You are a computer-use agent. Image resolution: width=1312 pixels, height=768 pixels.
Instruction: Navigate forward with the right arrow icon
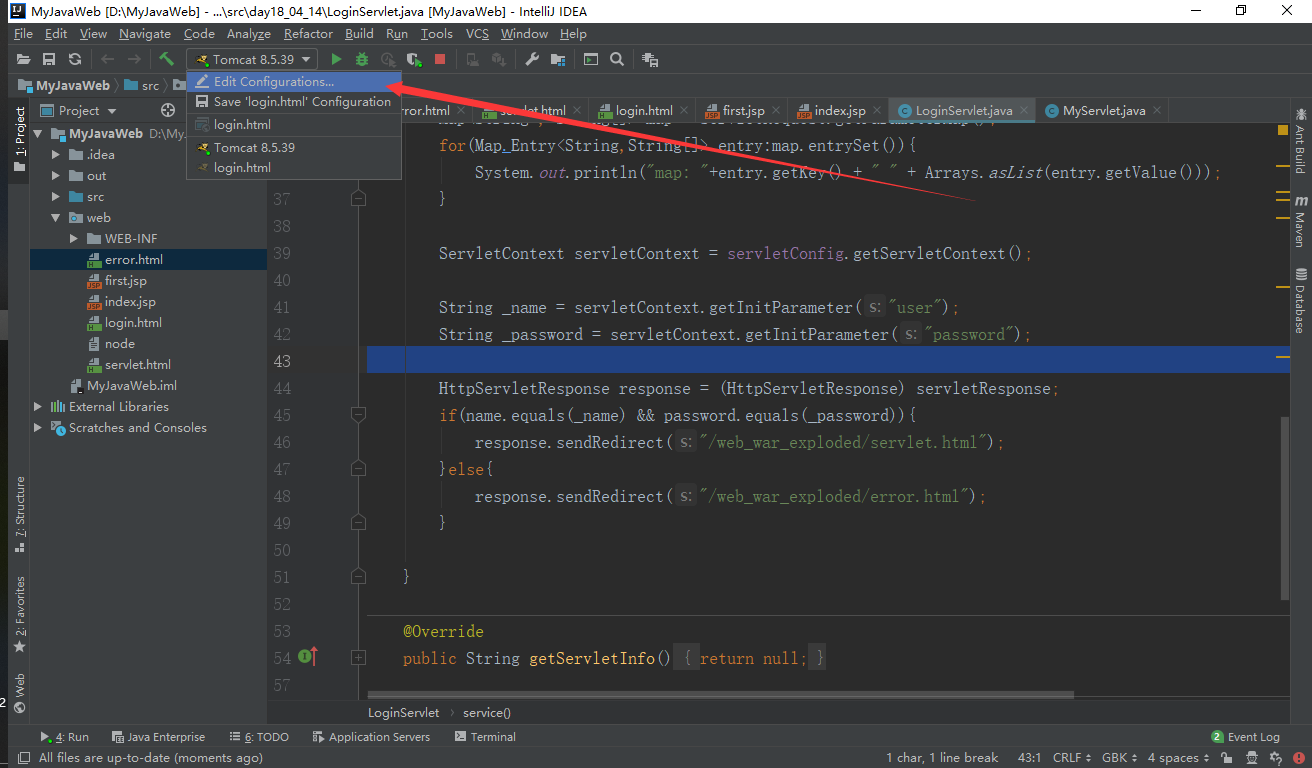133,60
